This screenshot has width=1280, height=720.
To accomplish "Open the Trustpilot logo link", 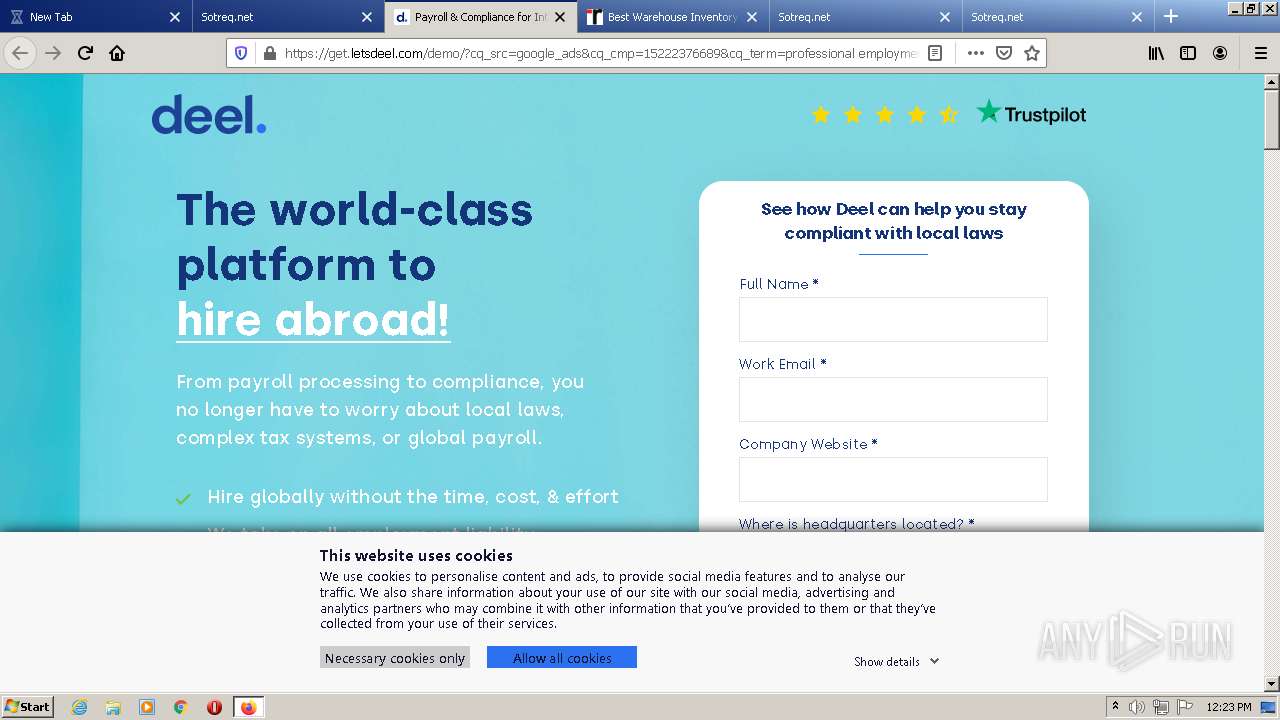I will pyautogui.click(x=1031, y=113).
